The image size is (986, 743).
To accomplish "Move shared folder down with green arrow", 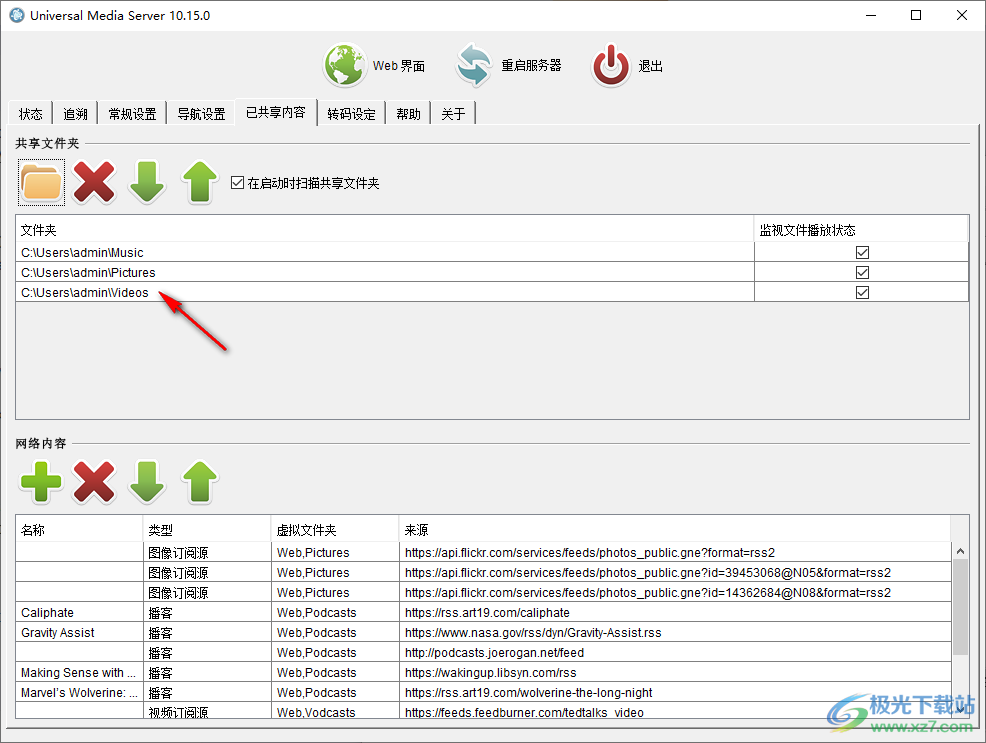I will point(147,182).
